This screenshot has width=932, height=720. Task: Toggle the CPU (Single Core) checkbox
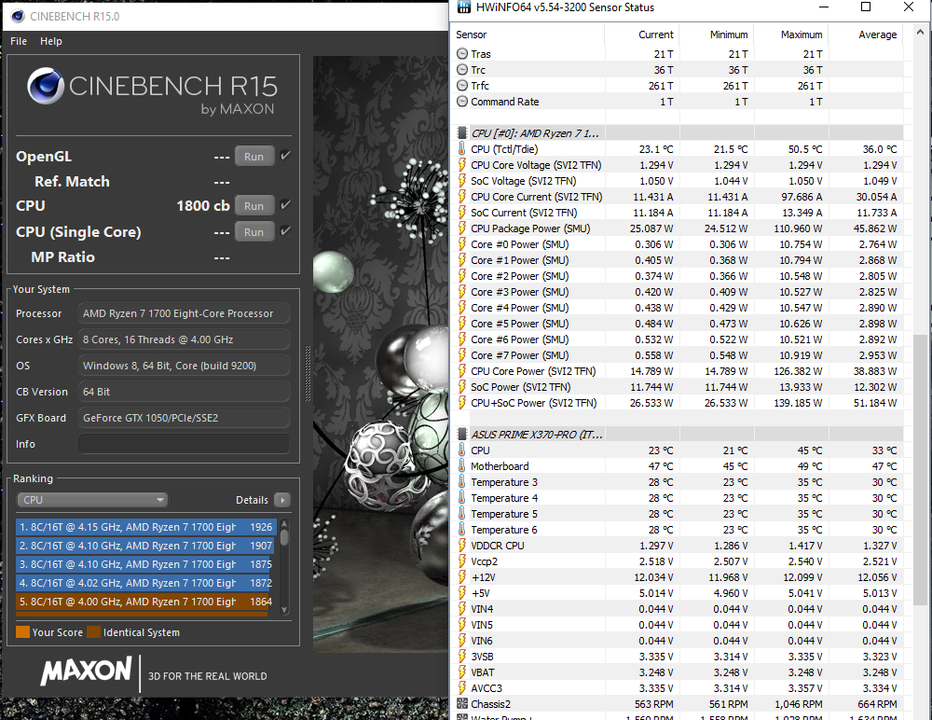(x=285, y=231)
